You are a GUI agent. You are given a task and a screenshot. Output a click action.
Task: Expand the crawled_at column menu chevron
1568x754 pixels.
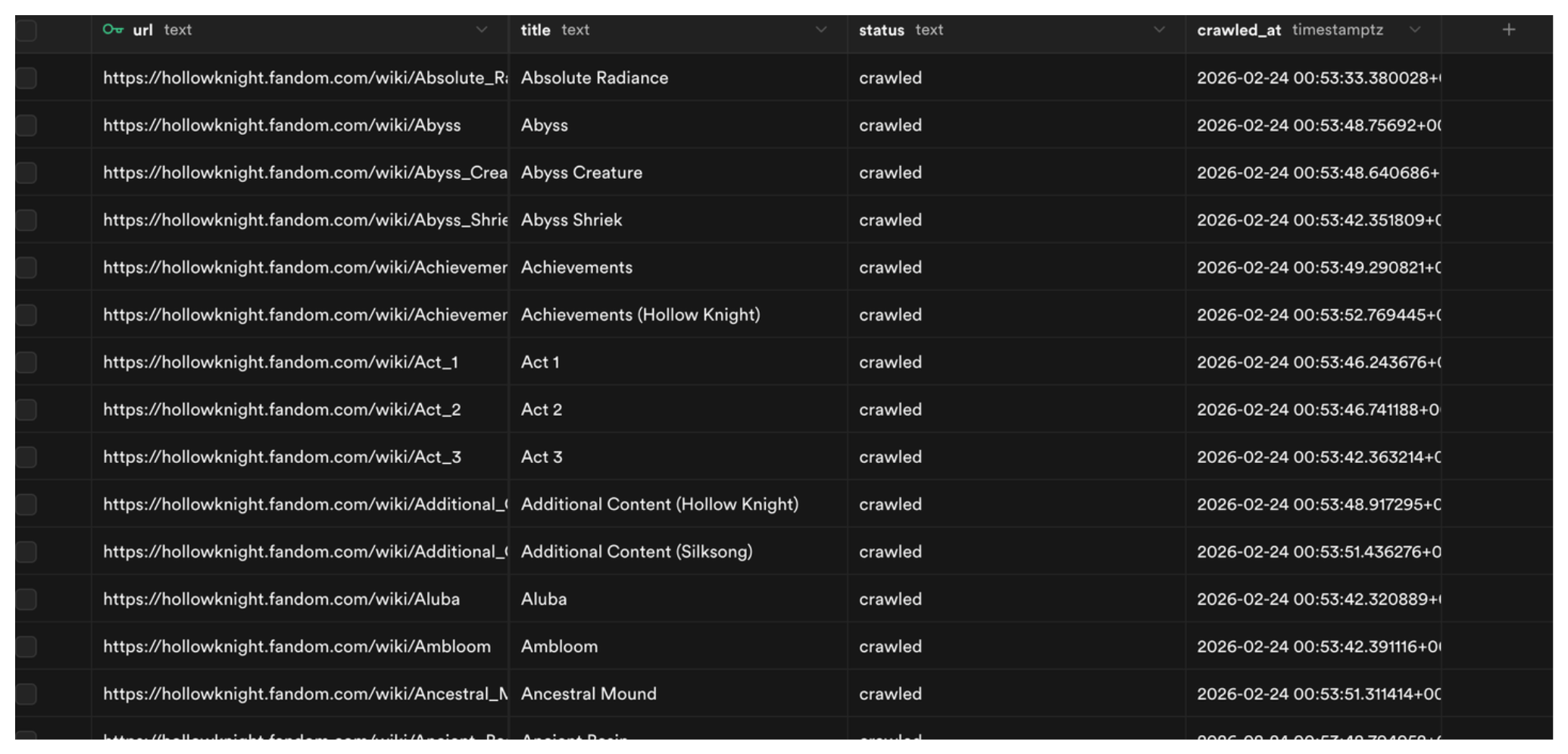tap(1414, 30)
